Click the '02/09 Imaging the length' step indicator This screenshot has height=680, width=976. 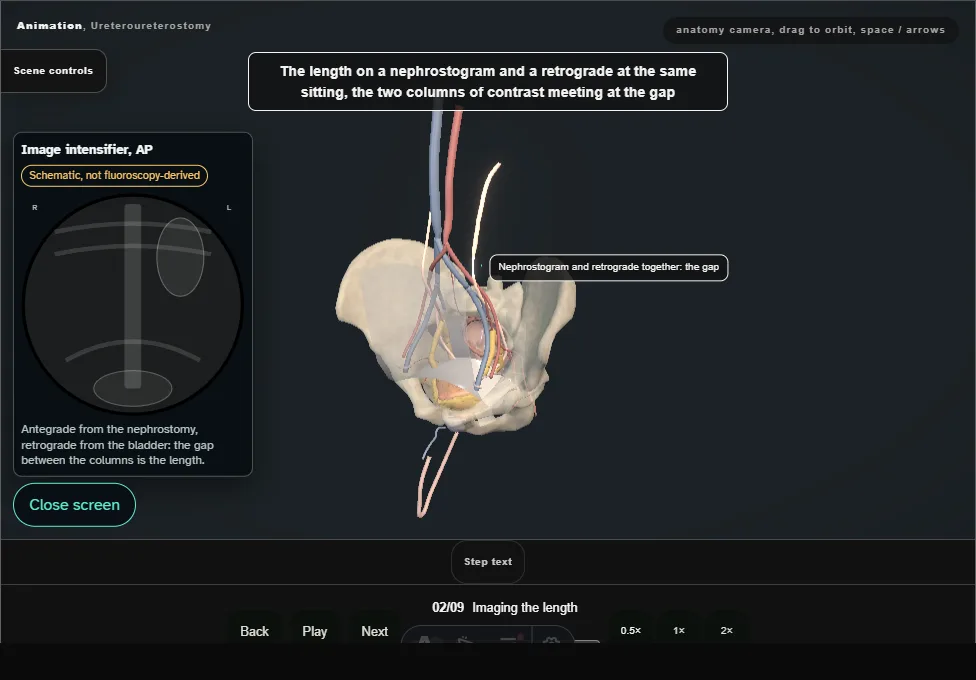pyautogui.click(x=505, y=607)
